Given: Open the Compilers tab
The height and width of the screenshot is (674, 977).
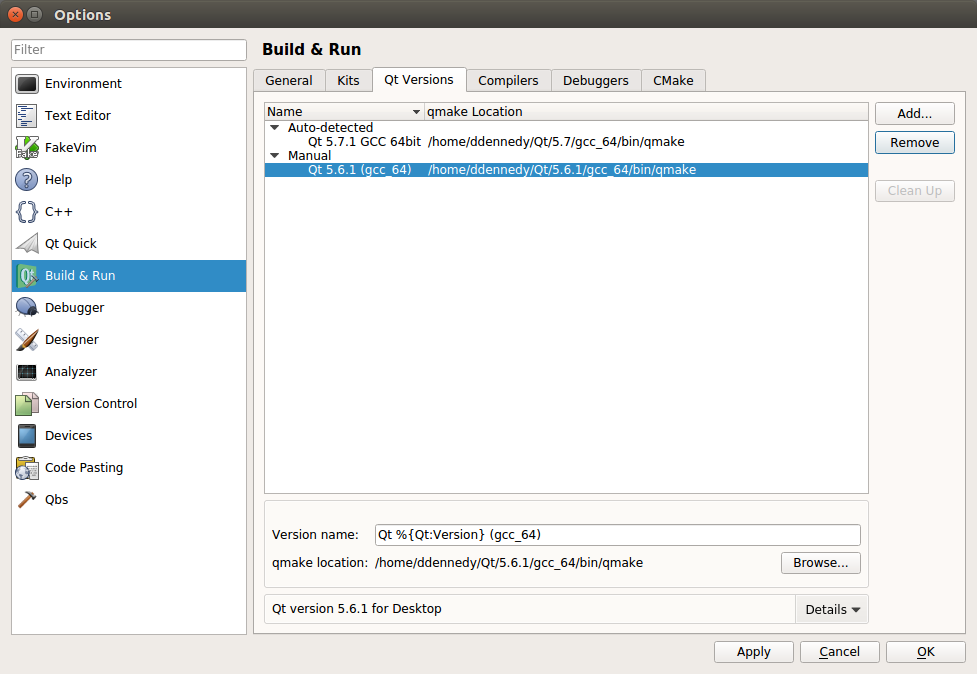Looking at the screenshot, I should (508, 81).
